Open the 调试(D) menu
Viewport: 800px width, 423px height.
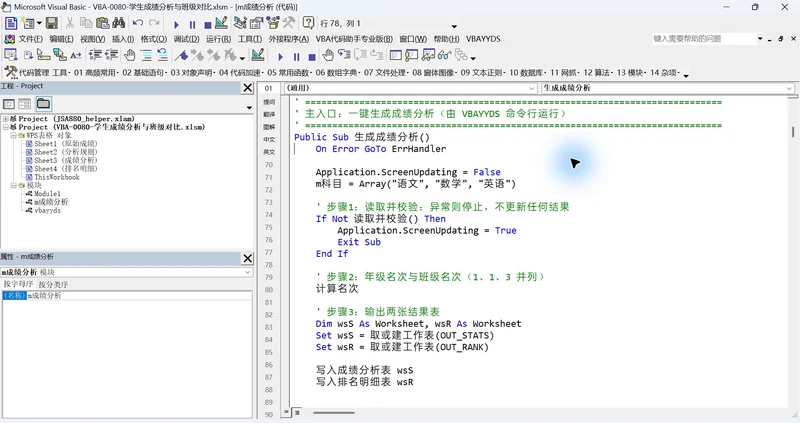tap(186, 39)
